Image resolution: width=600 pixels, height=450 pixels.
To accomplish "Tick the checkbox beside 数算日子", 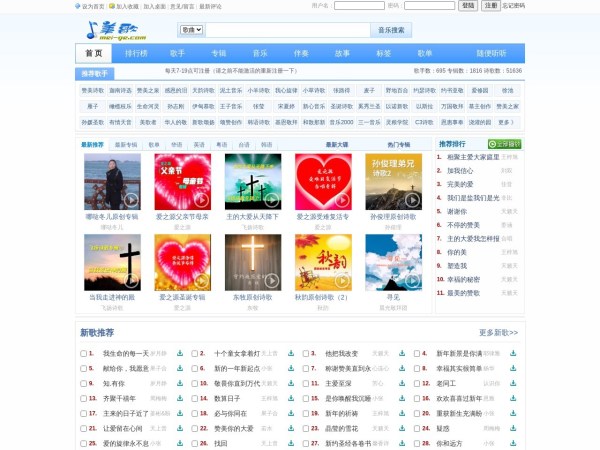I will coord(195,398).
